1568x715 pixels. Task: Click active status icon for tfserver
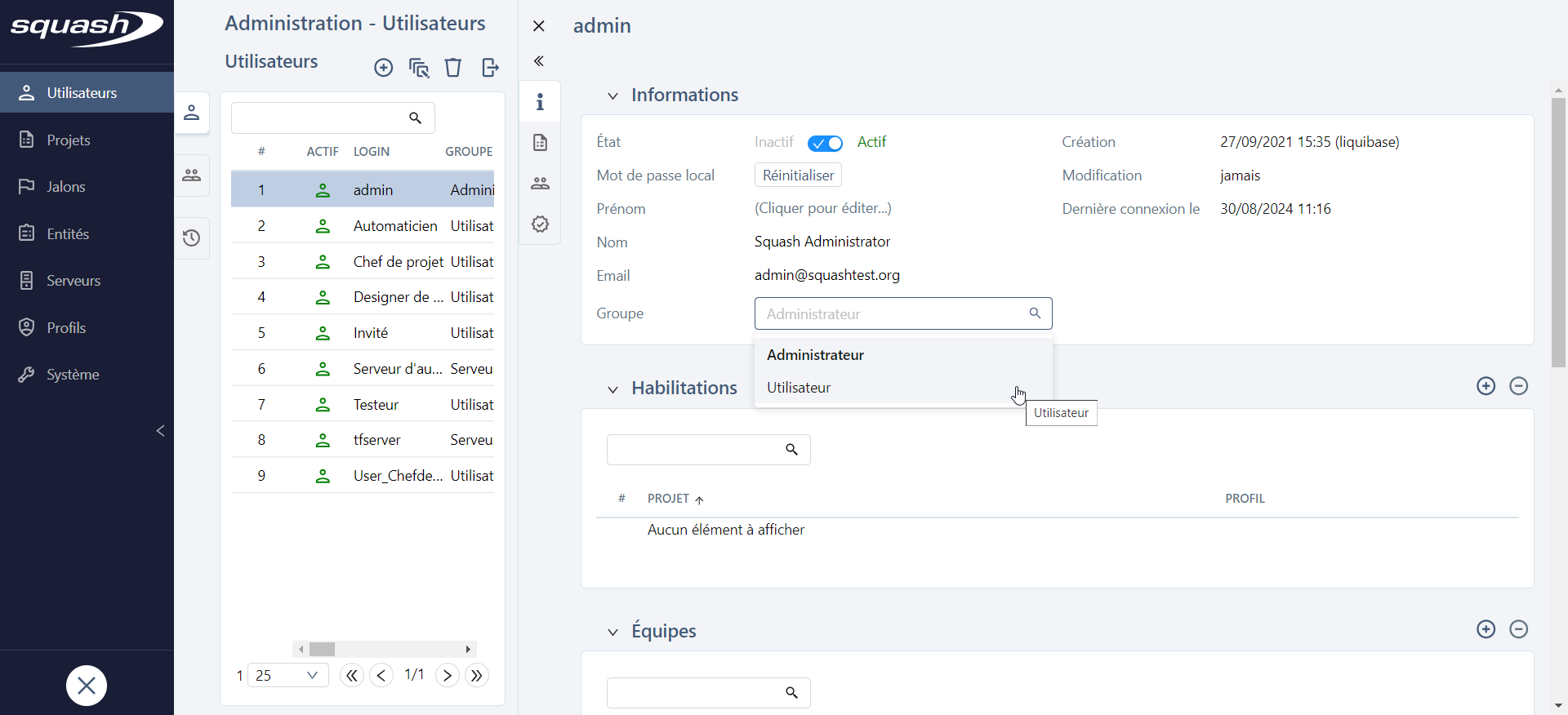coord(323,441)
